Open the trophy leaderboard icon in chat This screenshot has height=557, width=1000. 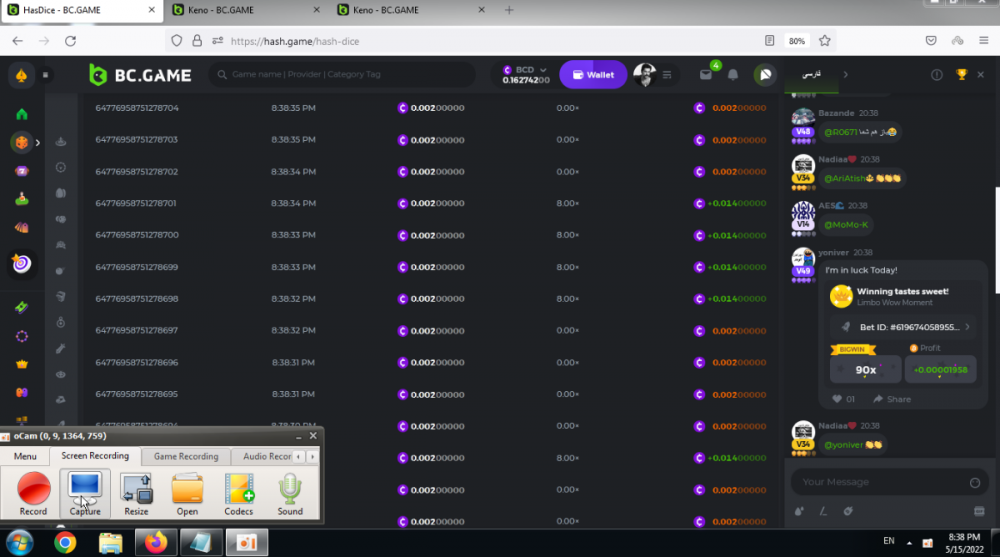962,75
